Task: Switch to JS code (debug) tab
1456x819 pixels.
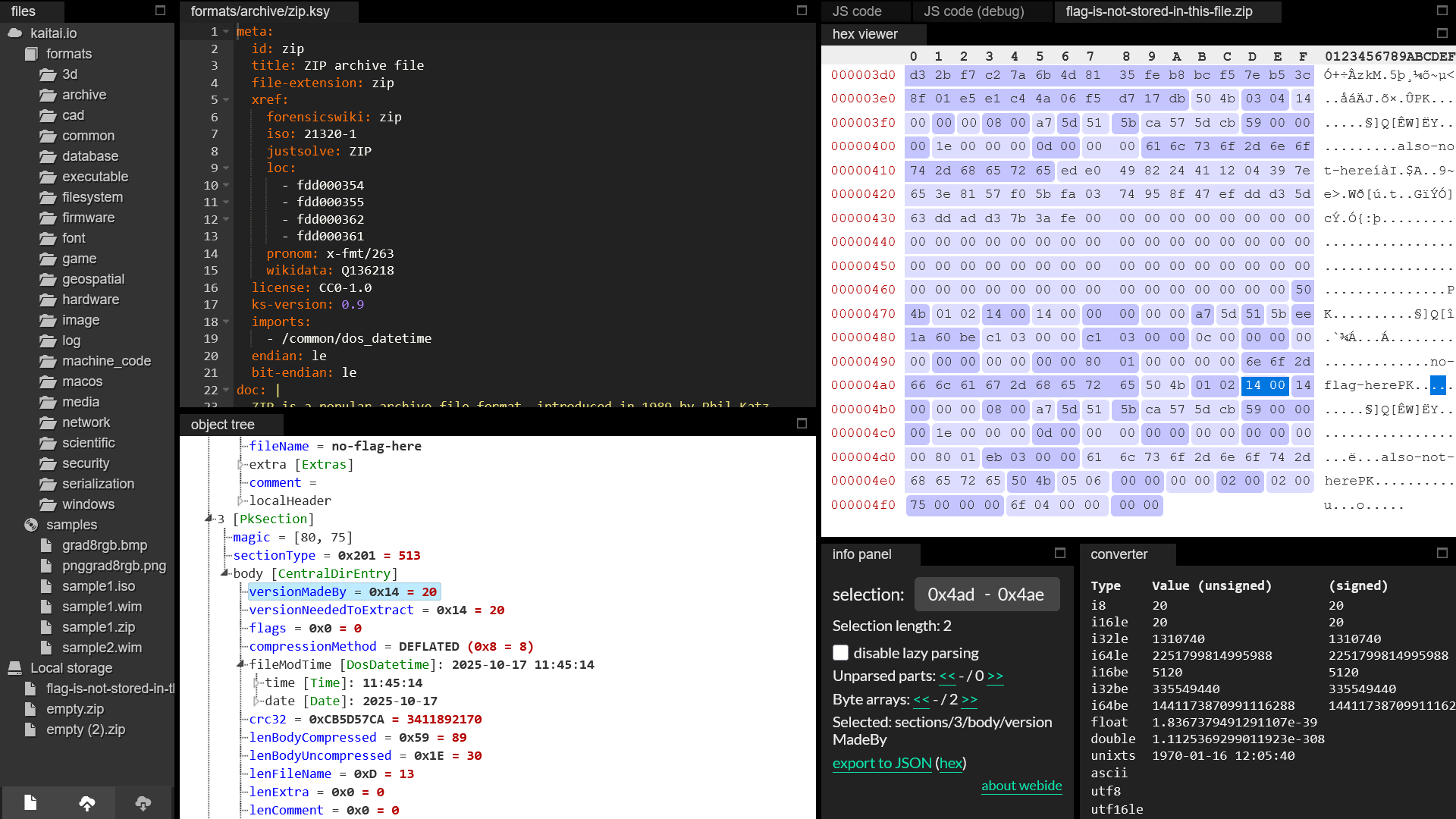Action: point(974,11)
